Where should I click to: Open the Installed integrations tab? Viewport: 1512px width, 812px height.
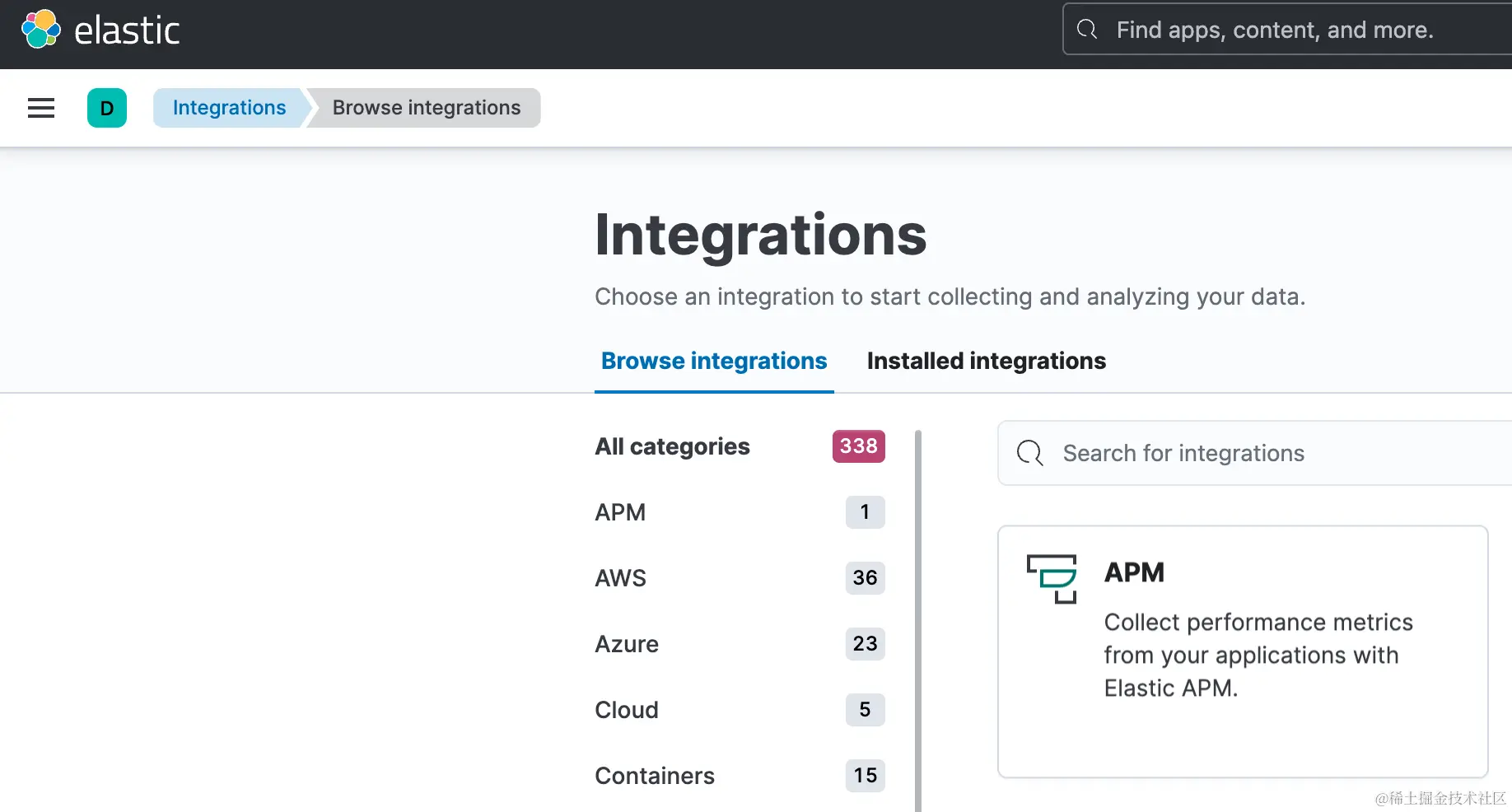pos(986,362)
